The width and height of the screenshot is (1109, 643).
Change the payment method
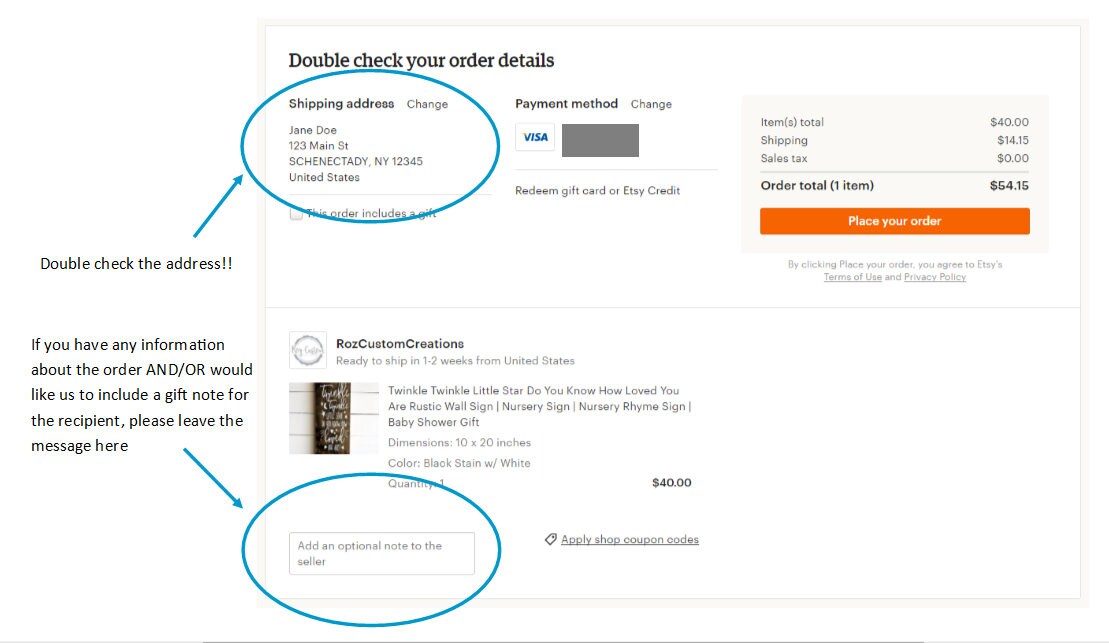click(x=651, y=104)
